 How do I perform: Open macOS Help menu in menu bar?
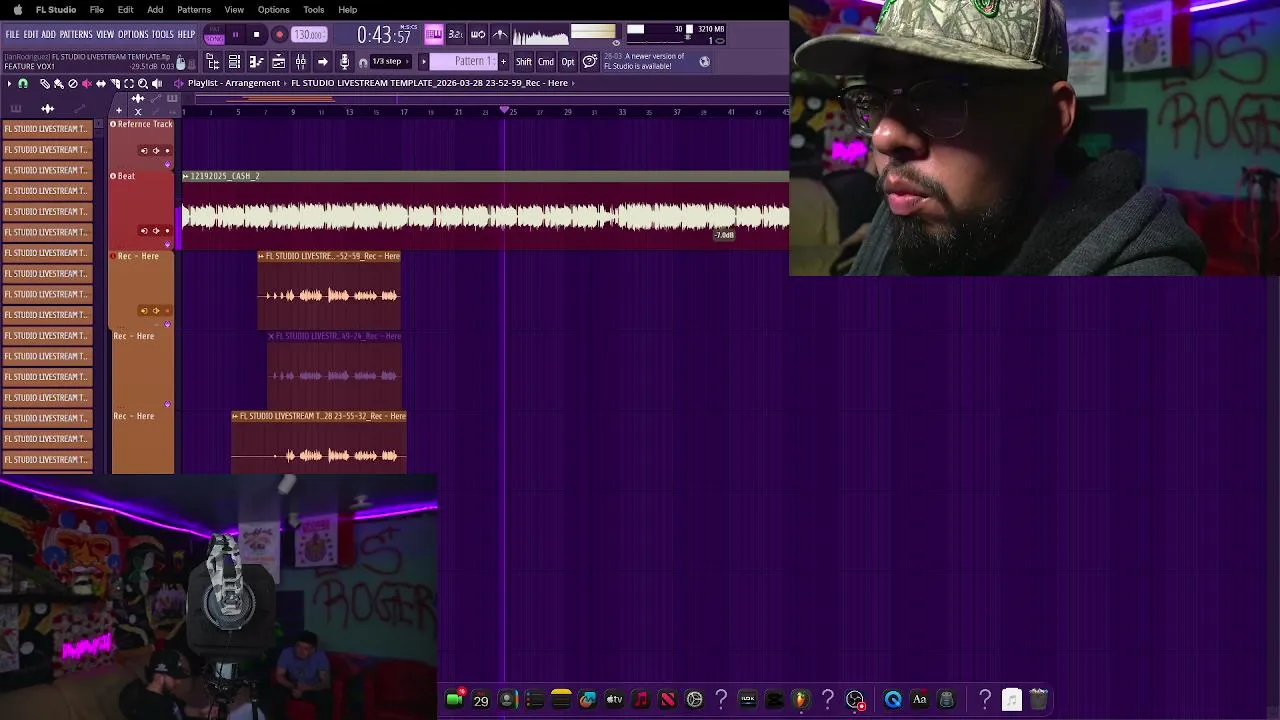click(348, 10)
